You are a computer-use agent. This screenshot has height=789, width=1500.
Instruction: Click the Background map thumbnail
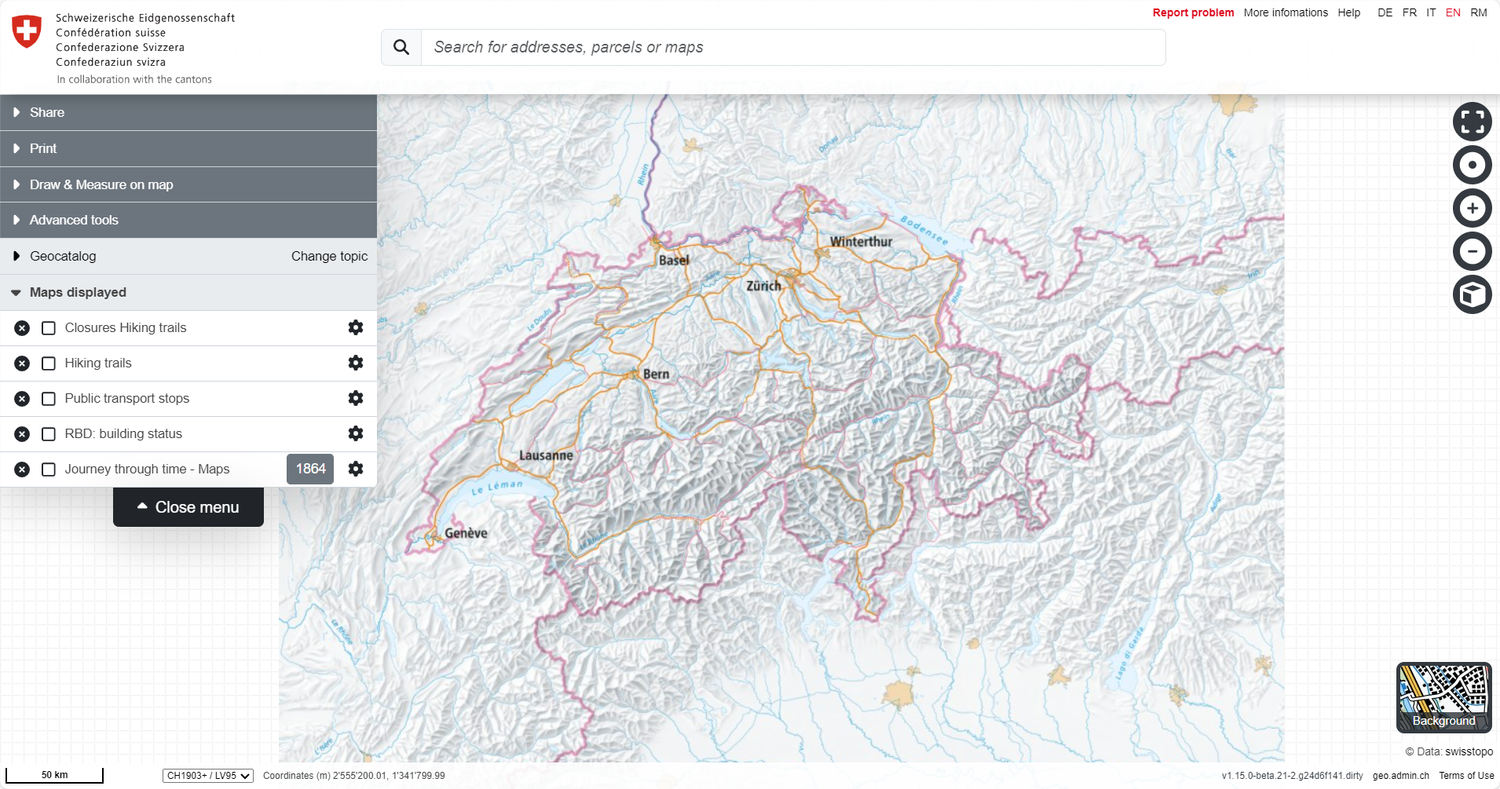pos(1443,697)
